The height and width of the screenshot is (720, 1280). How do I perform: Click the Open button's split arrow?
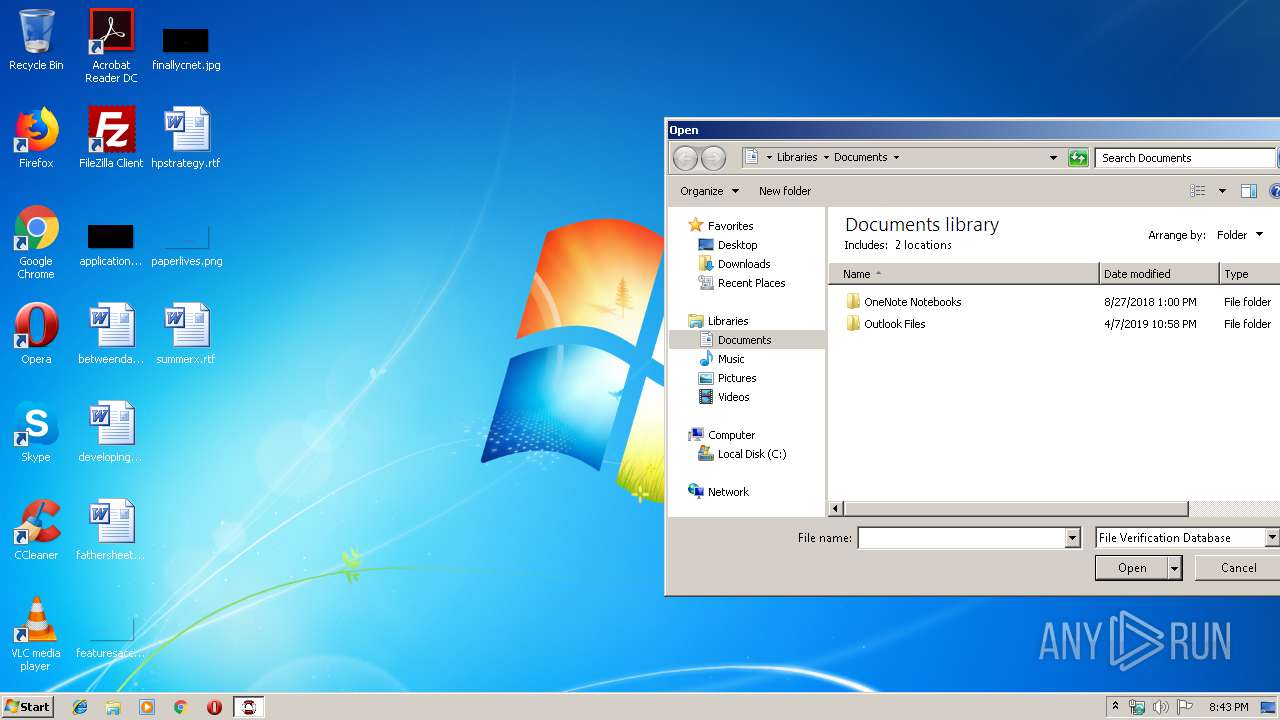pos(1175,568)
